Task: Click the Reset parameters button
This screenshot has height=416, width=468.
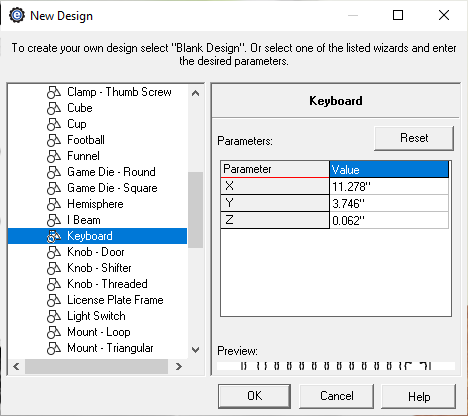Action: 414,138
